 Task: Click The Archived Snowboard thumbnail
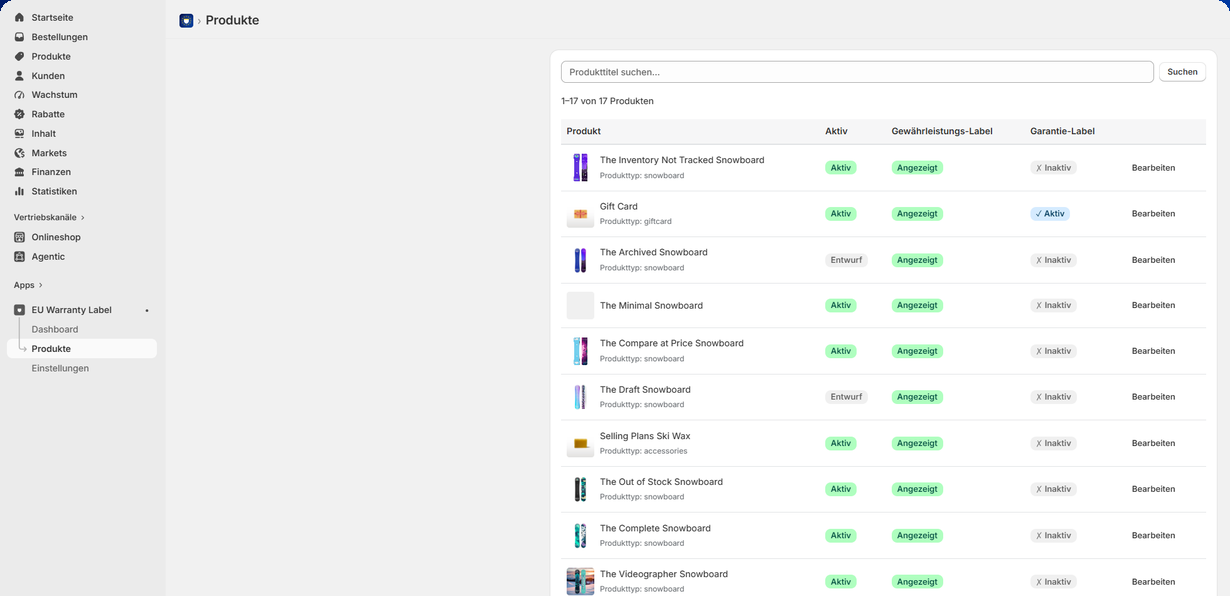(580, 260)
